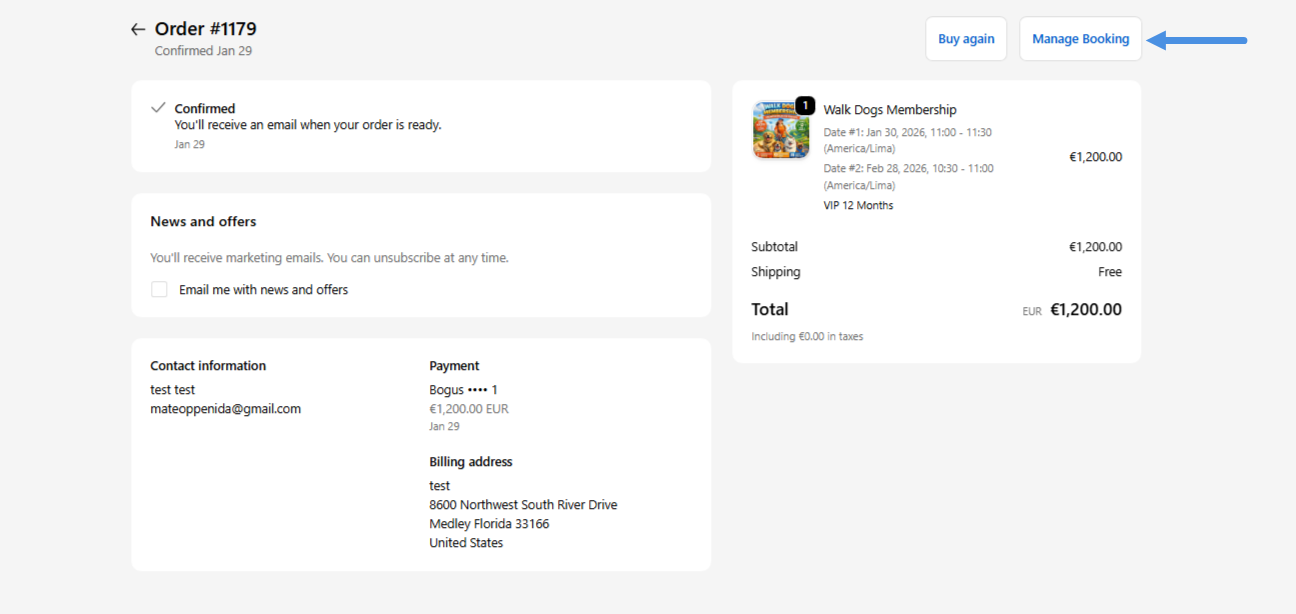Screen dimensions: 1296x614
Task: Click the Bogus payment method line
Action: coord(463,390)
